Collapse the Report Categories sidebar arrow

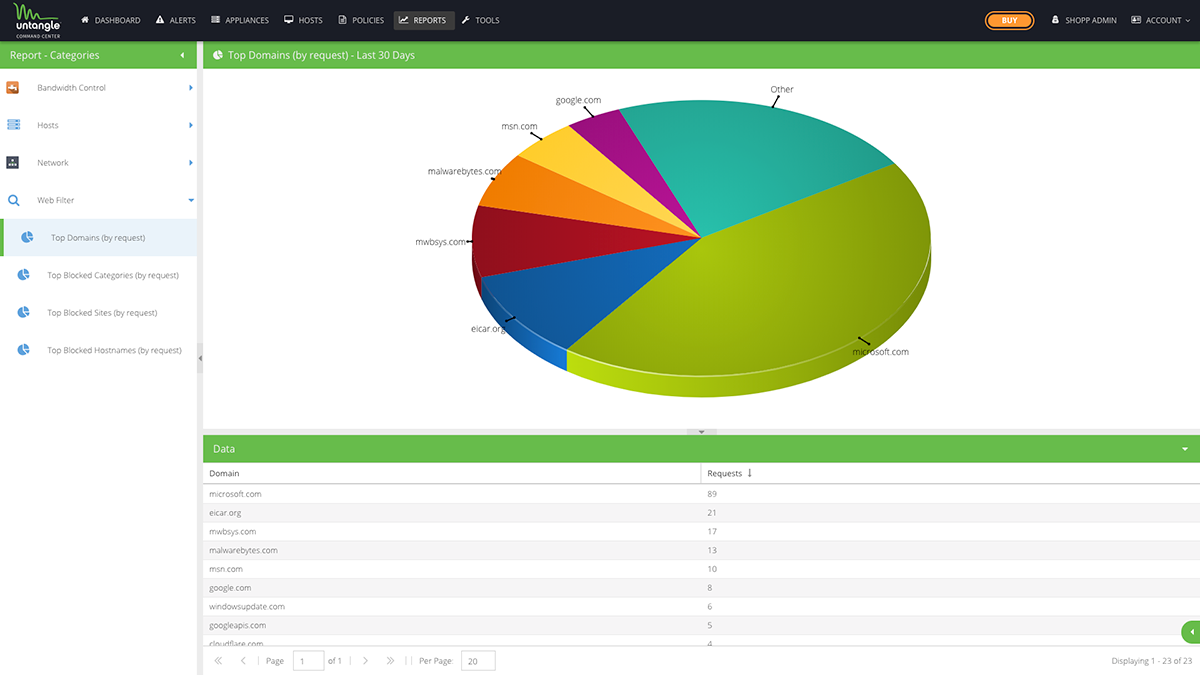click(x=182, y=56)
